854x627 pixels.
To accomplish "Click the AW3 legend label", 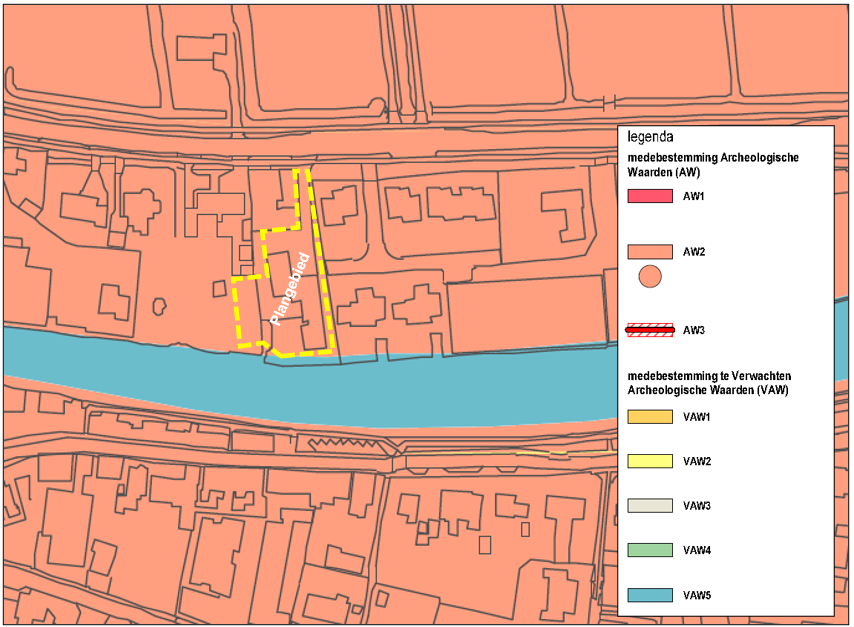I will tap(694, 330).
